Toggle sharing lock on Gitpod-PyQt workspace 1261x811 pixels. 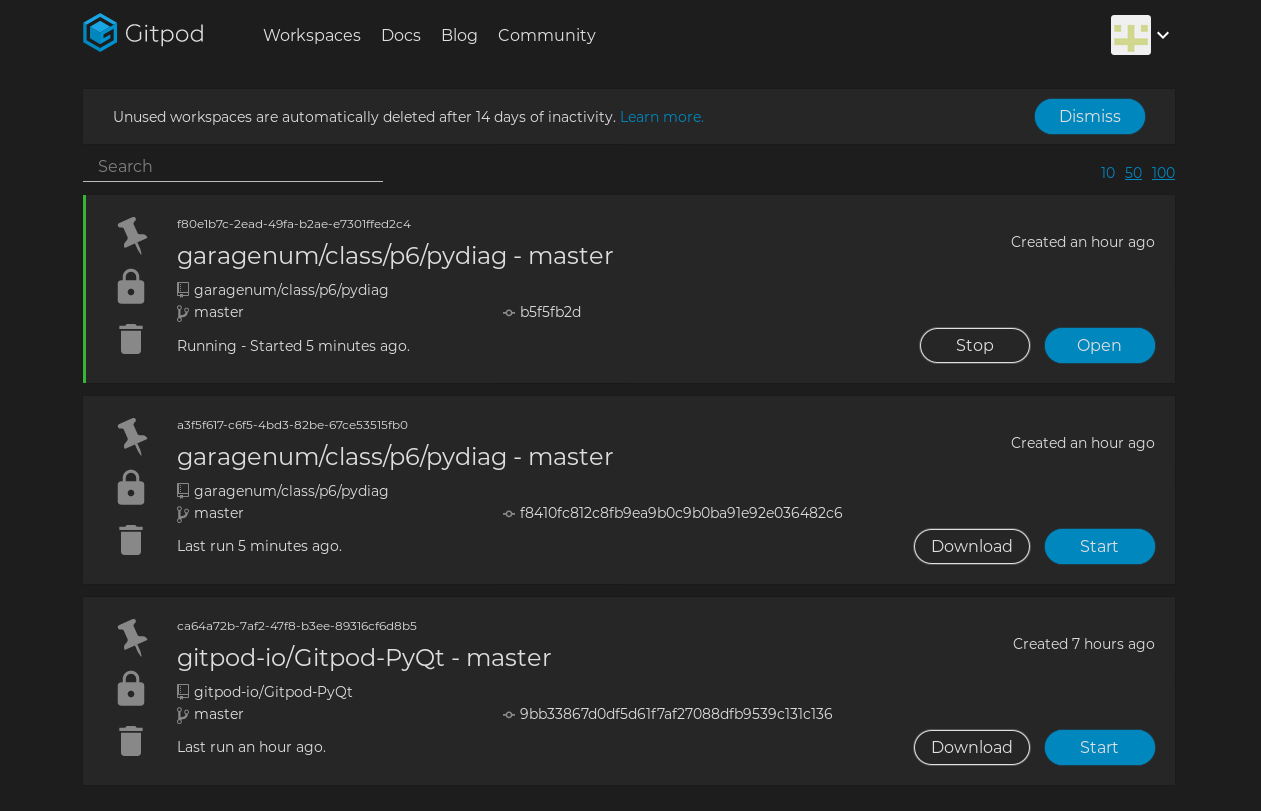[130, 688]
